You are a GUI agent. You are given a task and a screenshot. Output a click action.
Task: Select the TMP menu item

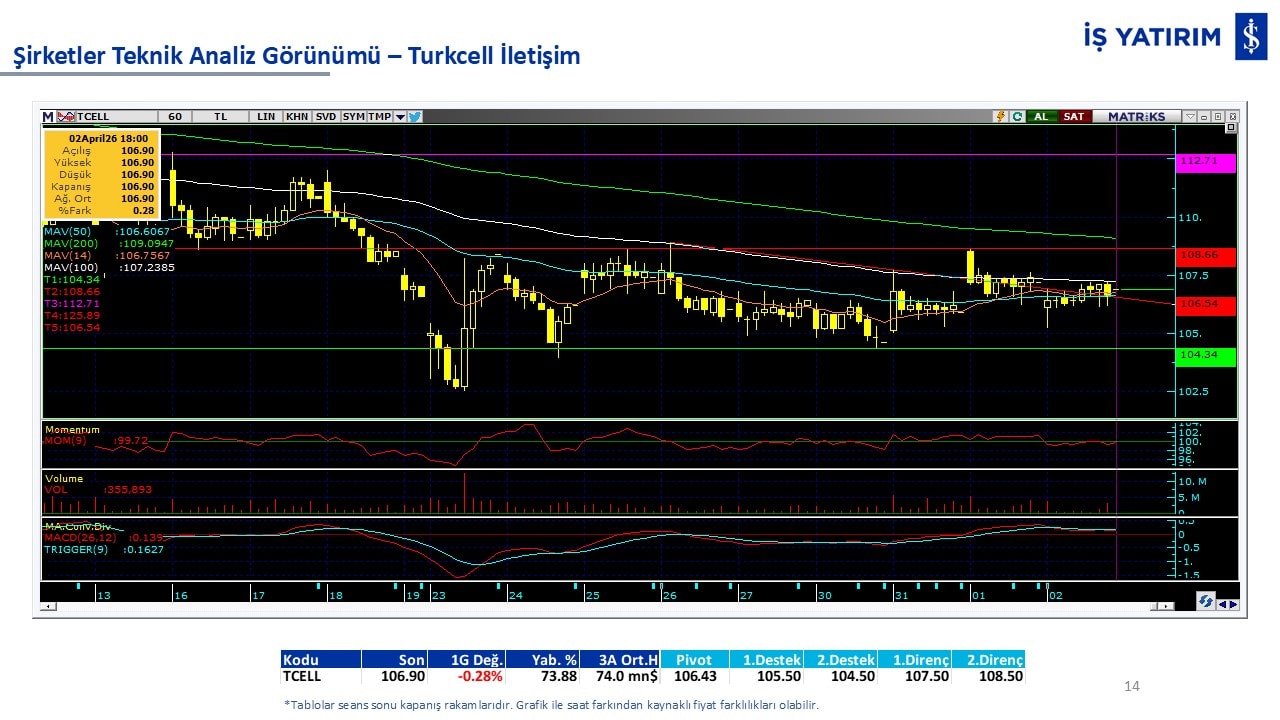click(x=379, y=117)
